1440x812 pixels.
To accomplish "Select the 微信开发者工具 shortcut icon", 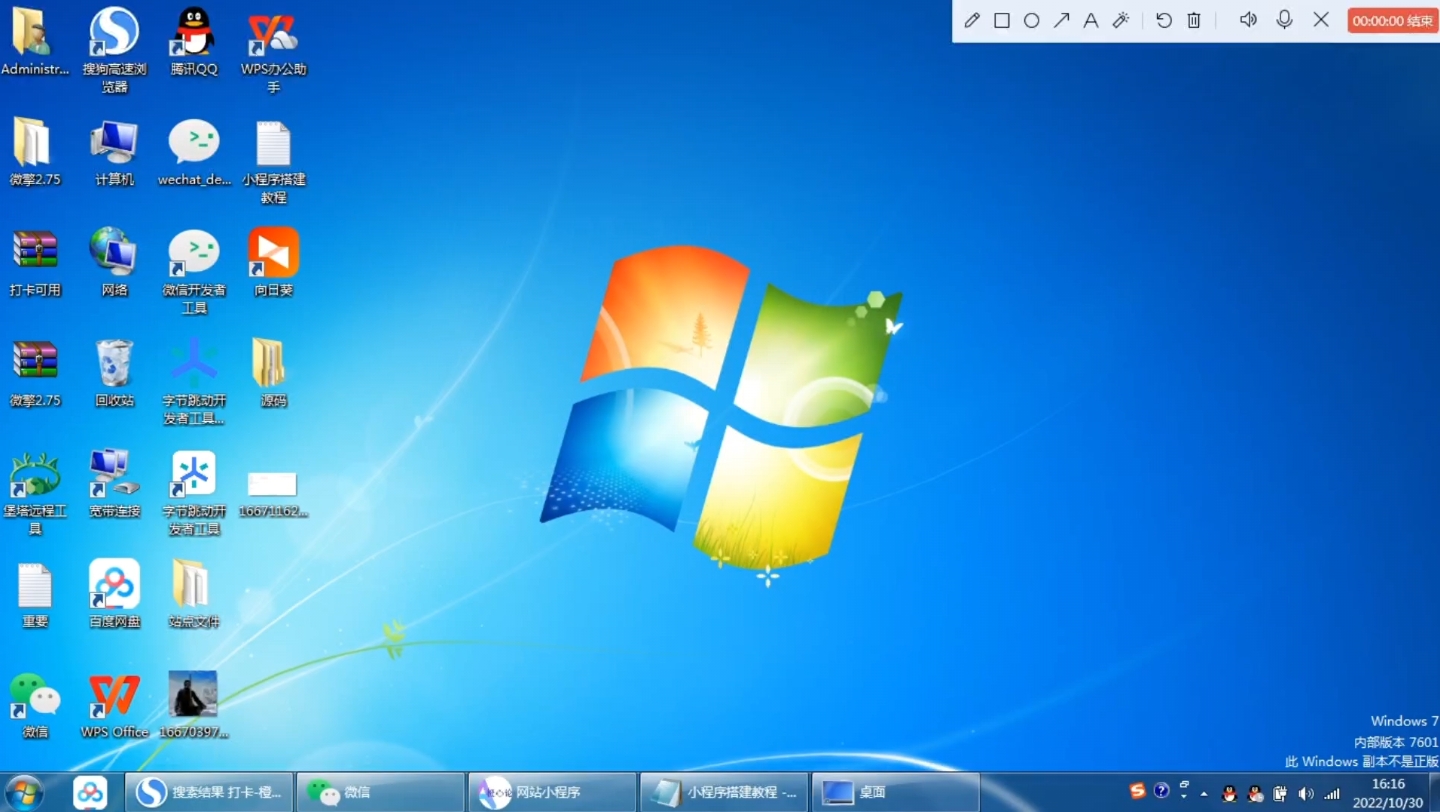I will [x=194, y=272].
